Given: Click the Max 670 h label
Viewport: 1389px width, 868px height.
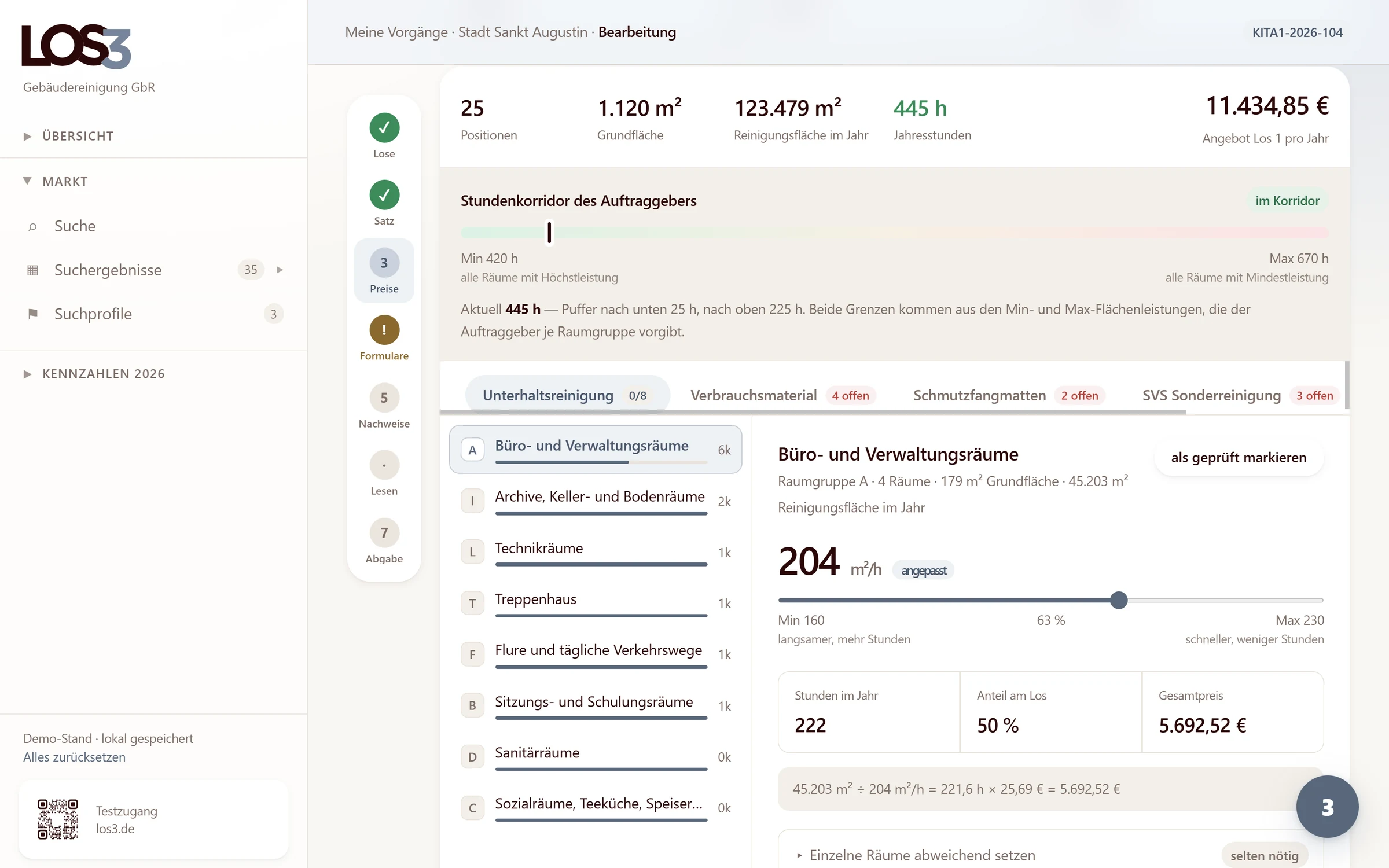Looking at the screenshot, I should coord(1299,259).
